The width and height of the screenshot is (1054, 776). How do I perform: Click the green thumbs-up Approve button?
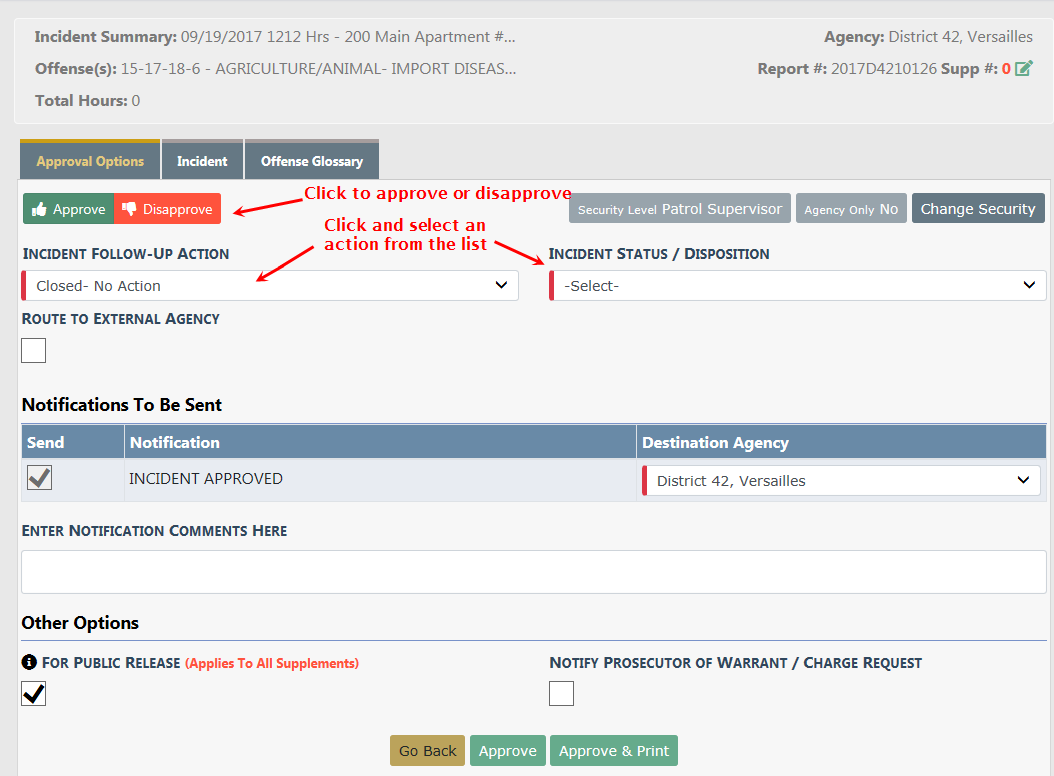coord(68,209)
